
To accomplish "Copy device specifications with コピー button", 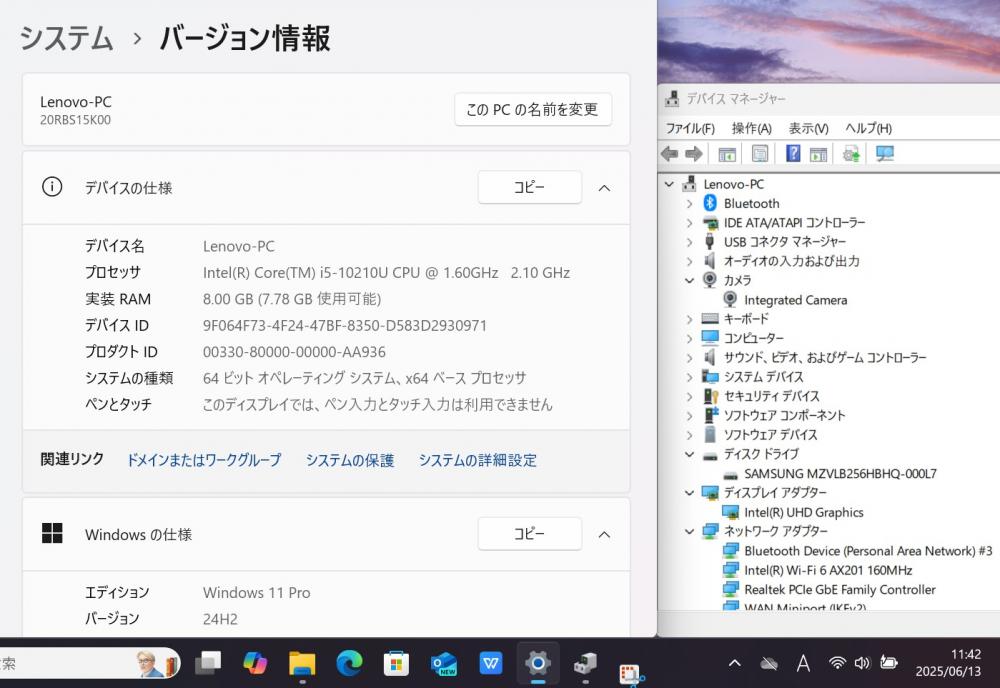I will 529,187.
